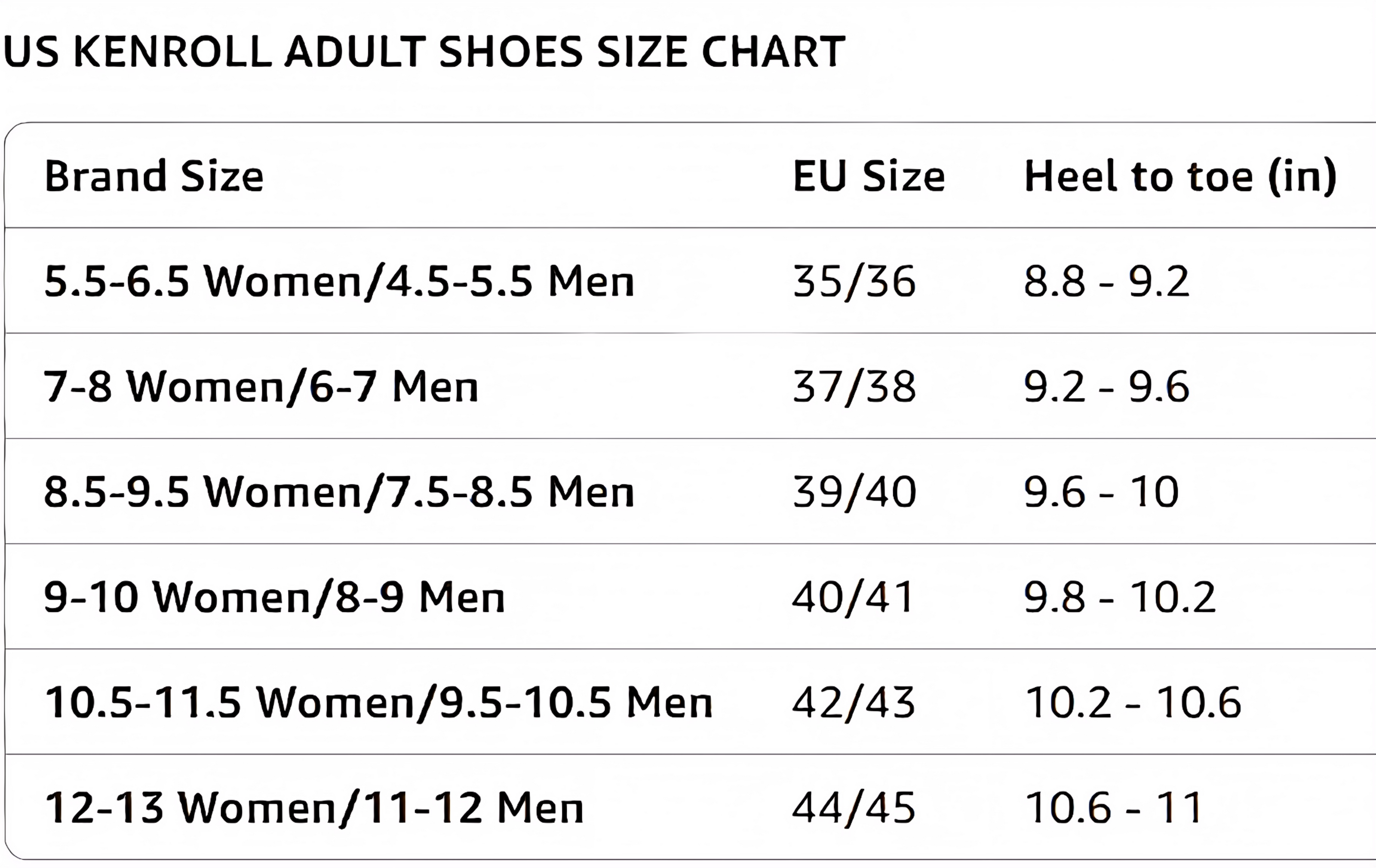Click the '9-10 Women/8-9 Men' brand size
The height and width of the screenshot is (868, 1376).
(x=275, y=597)
